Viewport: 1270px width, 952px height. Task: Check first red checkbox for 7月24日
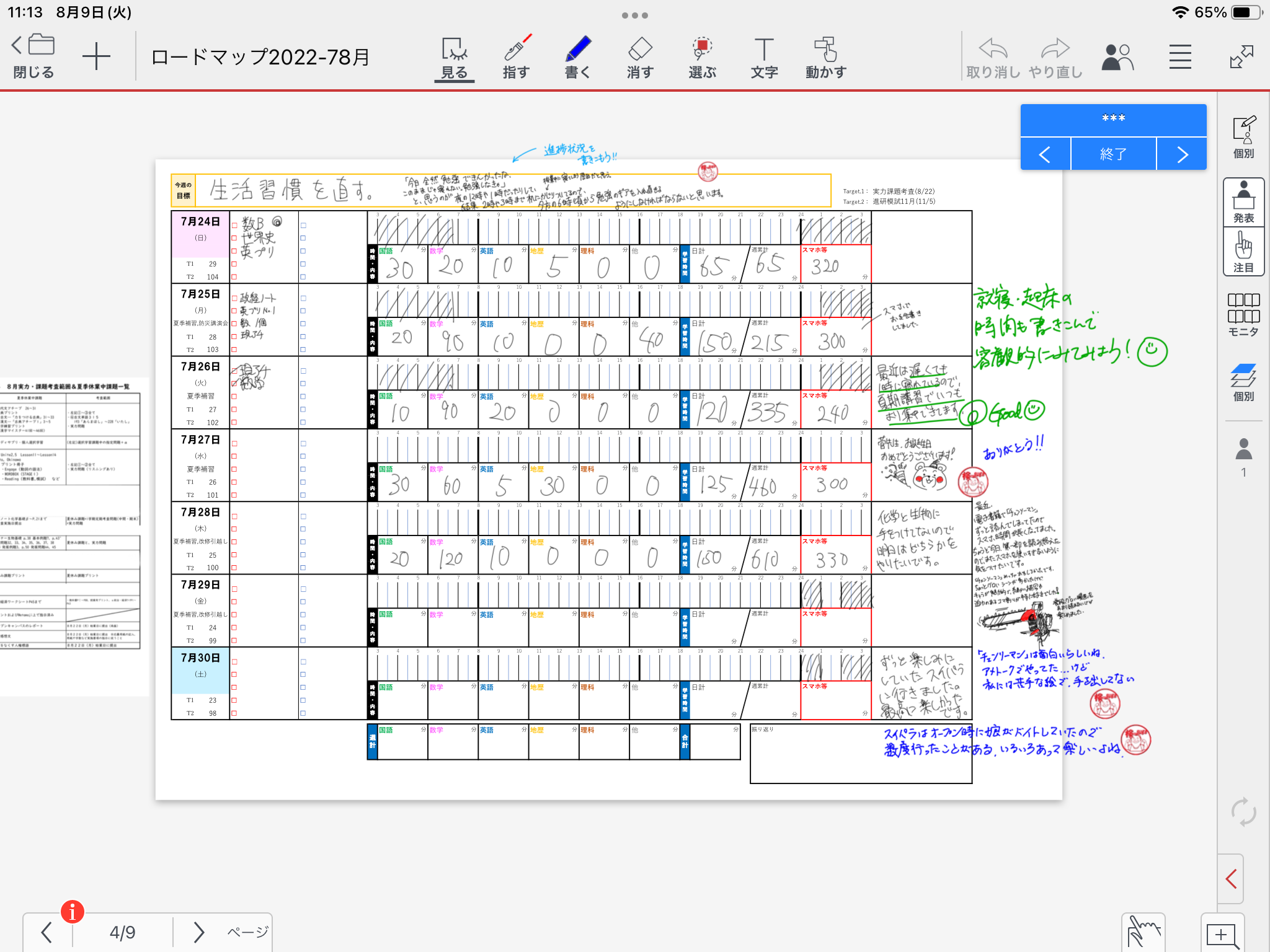234,226
